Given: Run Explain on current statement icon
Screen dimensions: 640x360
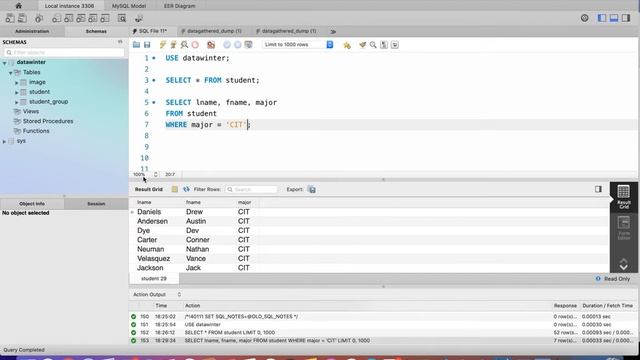Looking at the screenshot, I should coord(184,45).
